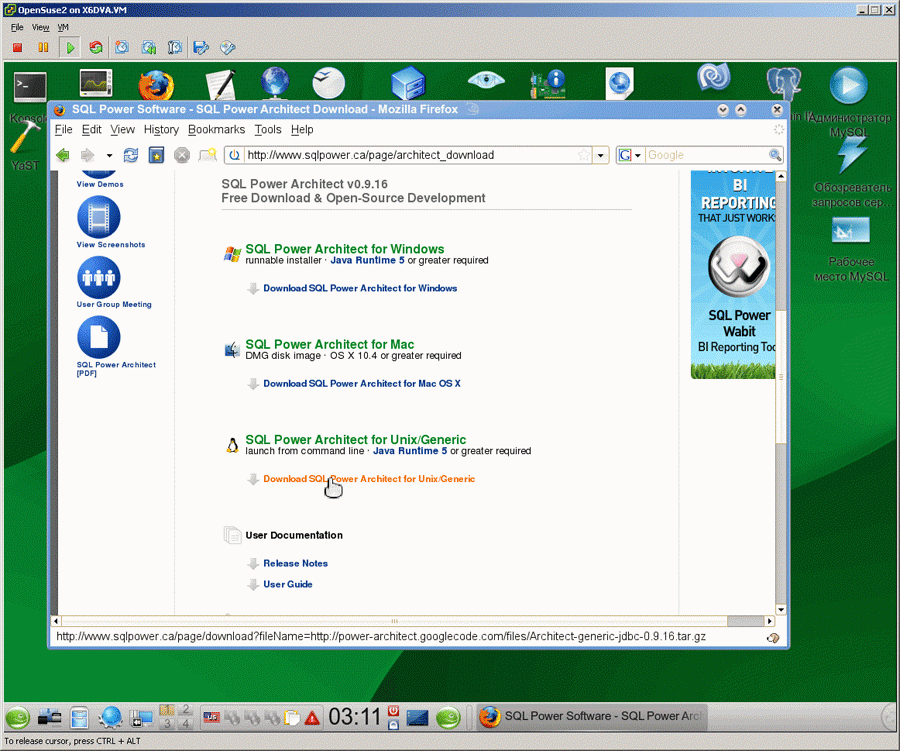900x751 pixels.
Task: Open the YaST hammer desktop icon
Action: coord(24,138)
